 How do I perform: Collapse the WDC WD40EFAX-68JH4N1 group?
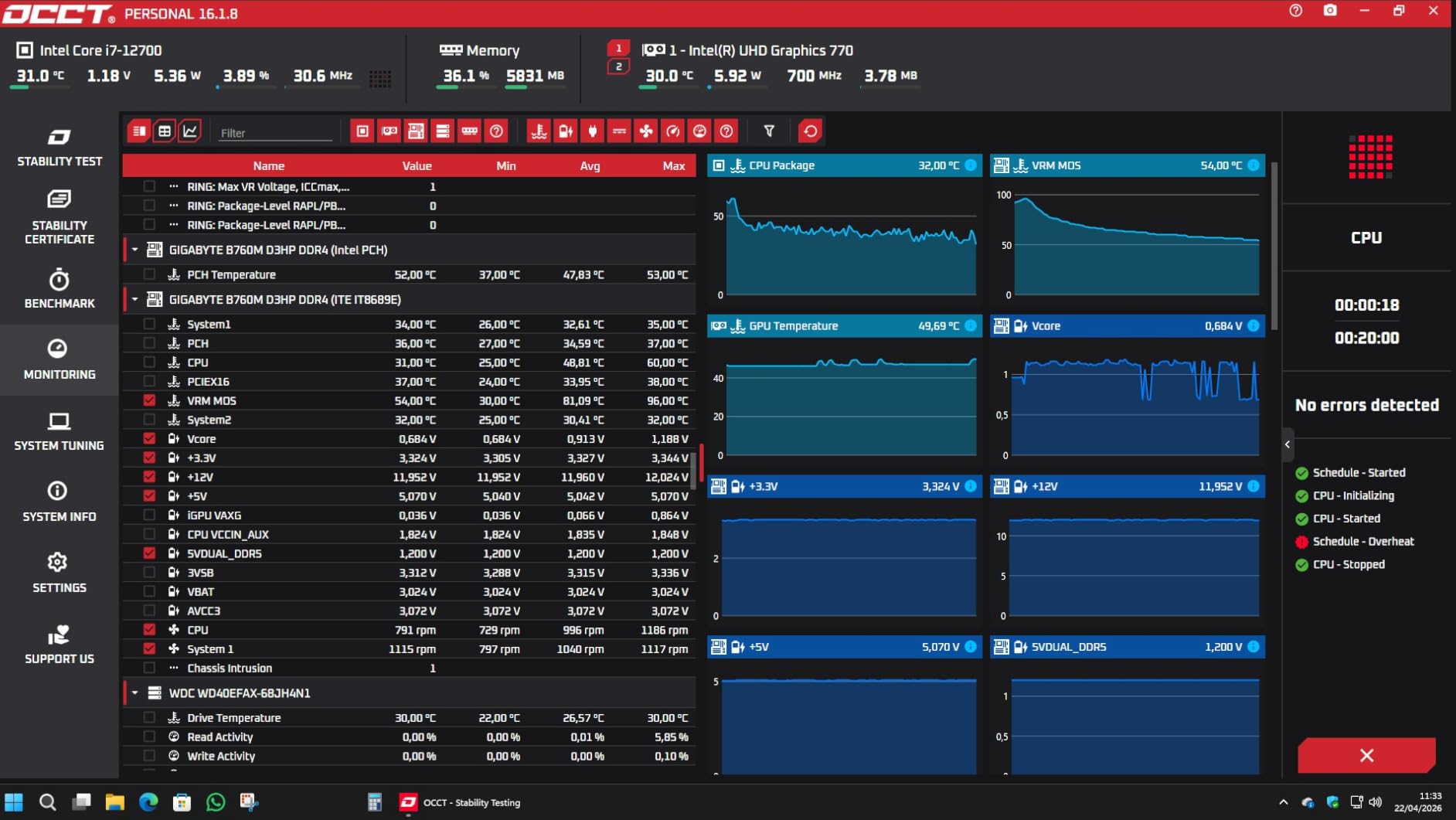[x=134, y=692]
